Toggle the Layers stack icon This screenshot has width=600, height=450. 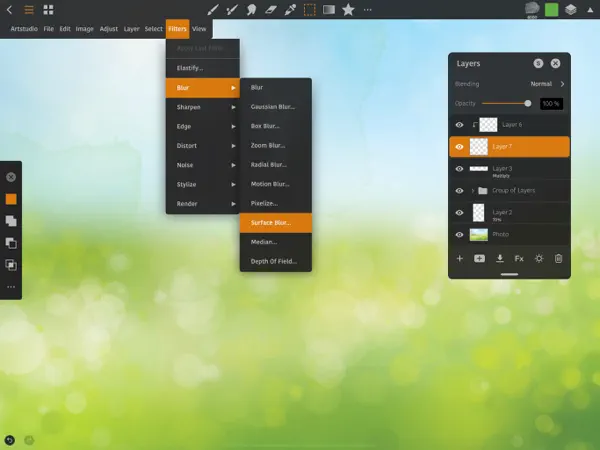[571, 10]
